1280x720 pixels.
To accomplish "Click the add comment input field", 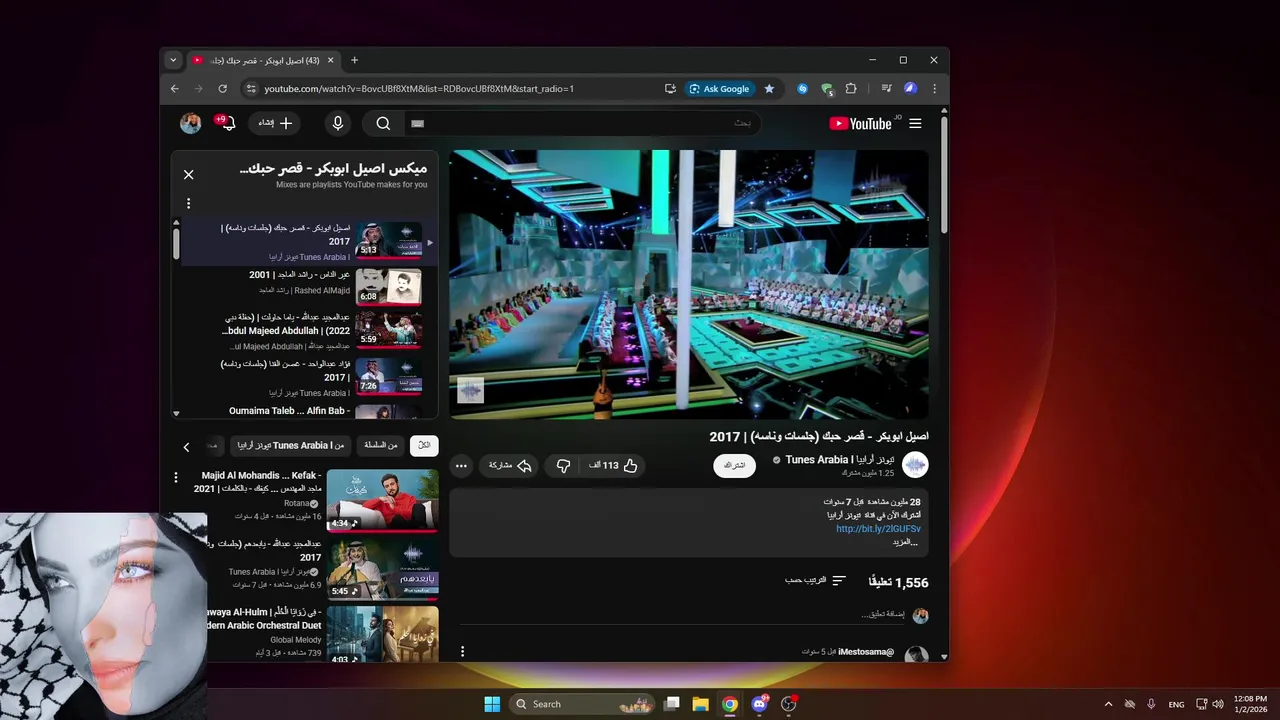I will 680,615.
